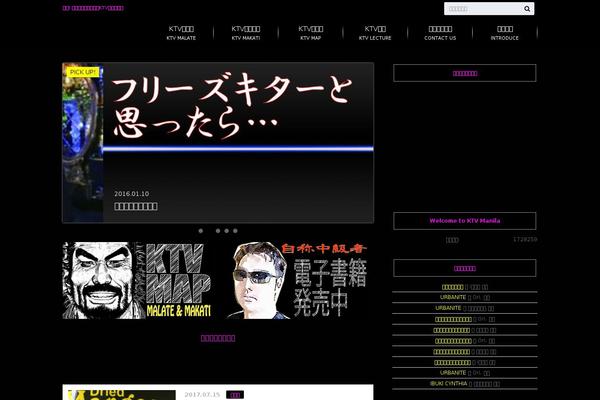Click the Welcome to KTV Manila heading
The width and height of the screenshot is (600, 400).
[465, 220]
